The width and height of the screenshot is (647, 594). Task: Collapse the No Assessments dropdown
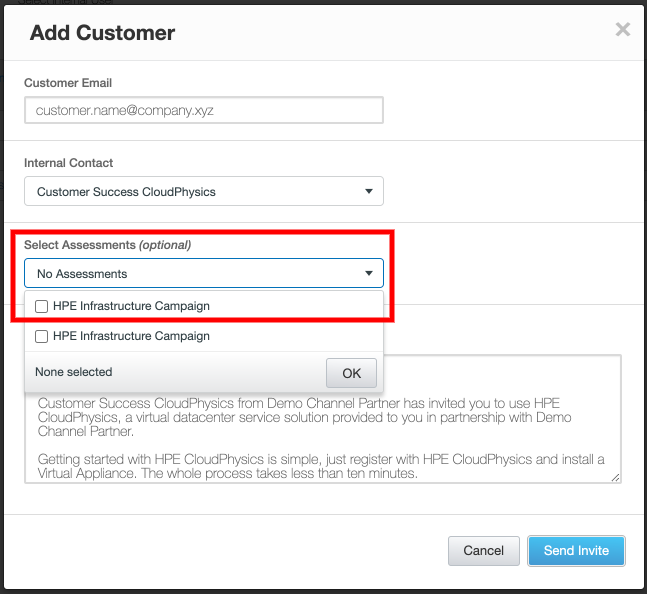pyautogui.click(x=204, y=273)
